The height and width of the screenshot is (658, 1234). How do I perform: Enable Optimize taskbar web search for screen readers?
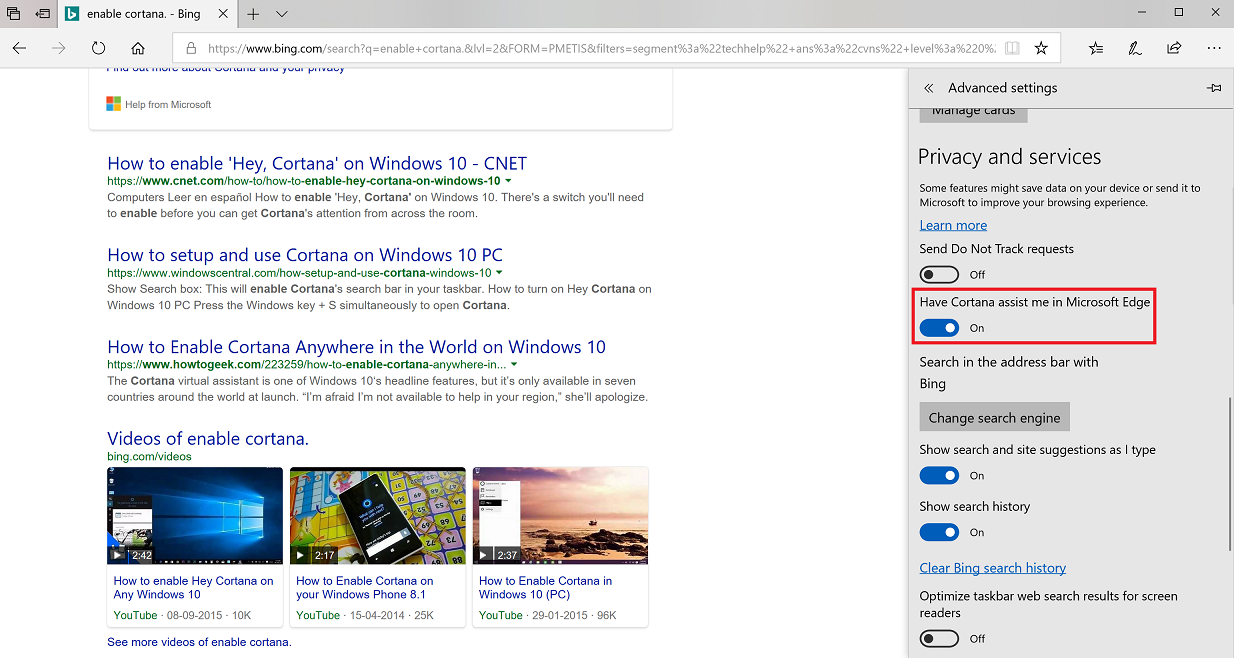tap(939, 638)
